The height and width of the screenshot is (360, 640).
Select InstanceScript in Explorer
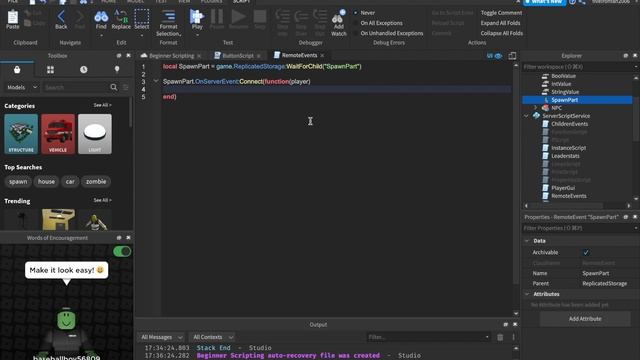(x=568, y=148)
